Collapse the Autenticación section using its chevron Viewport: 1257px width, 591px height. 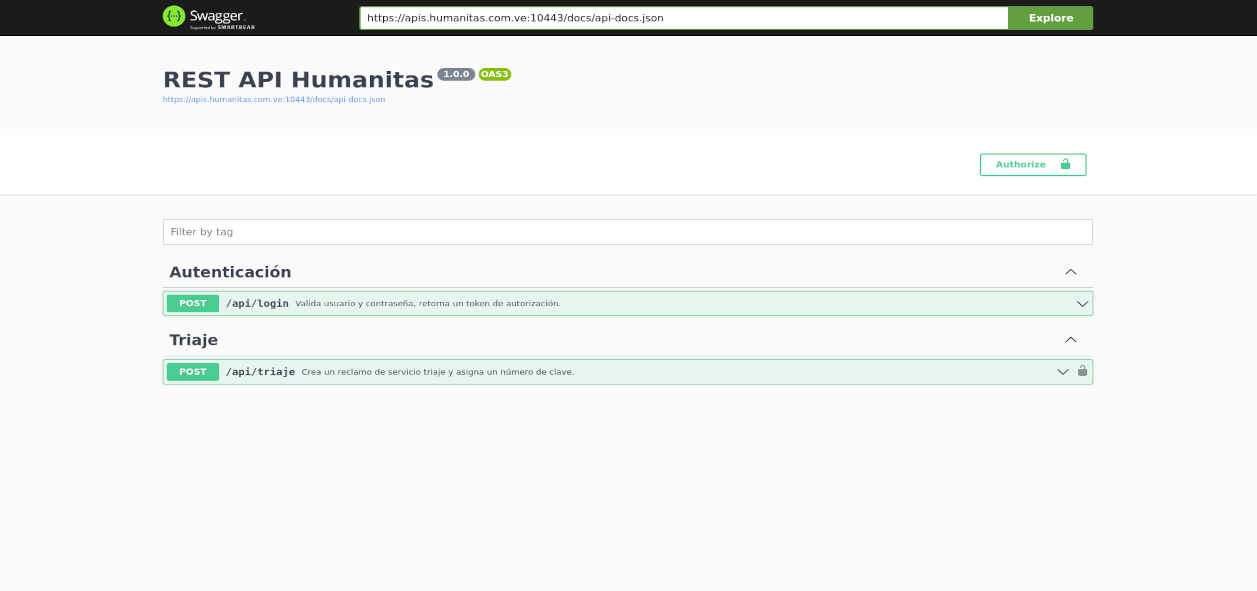1071,271
